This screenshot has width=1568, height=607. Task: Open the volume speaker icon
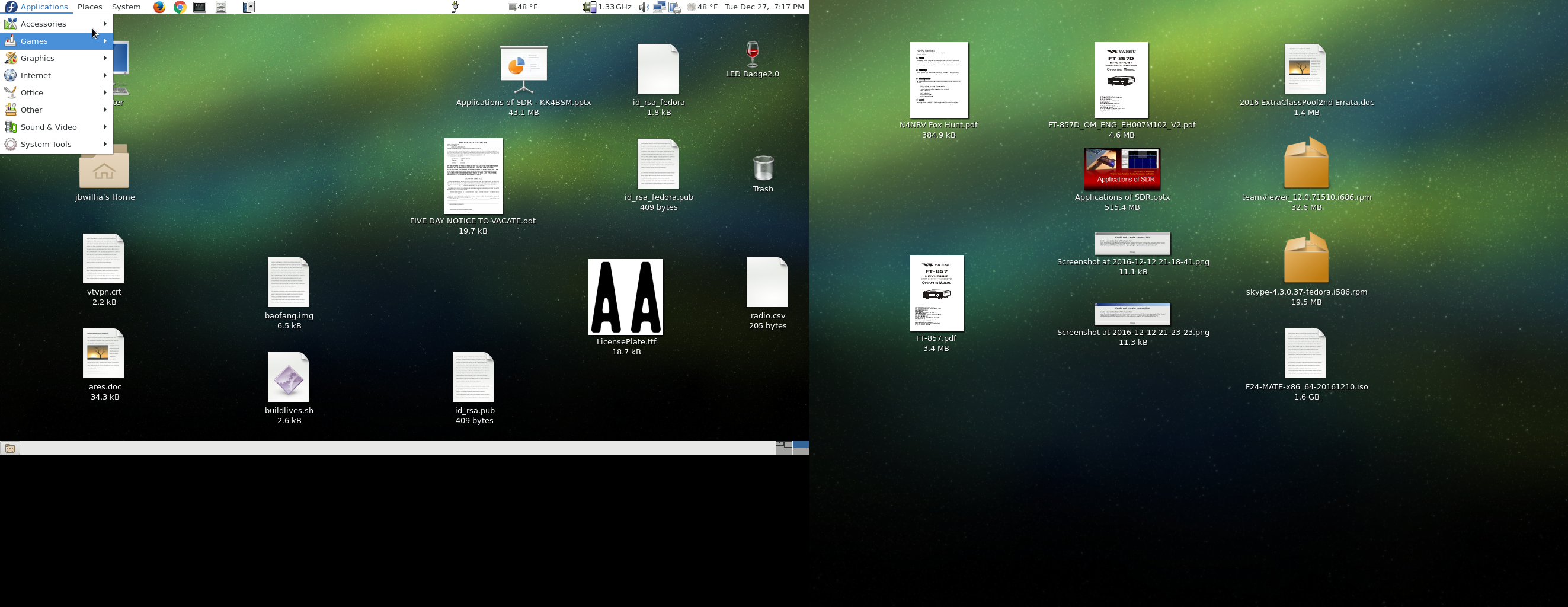click(x=644, y=7)
